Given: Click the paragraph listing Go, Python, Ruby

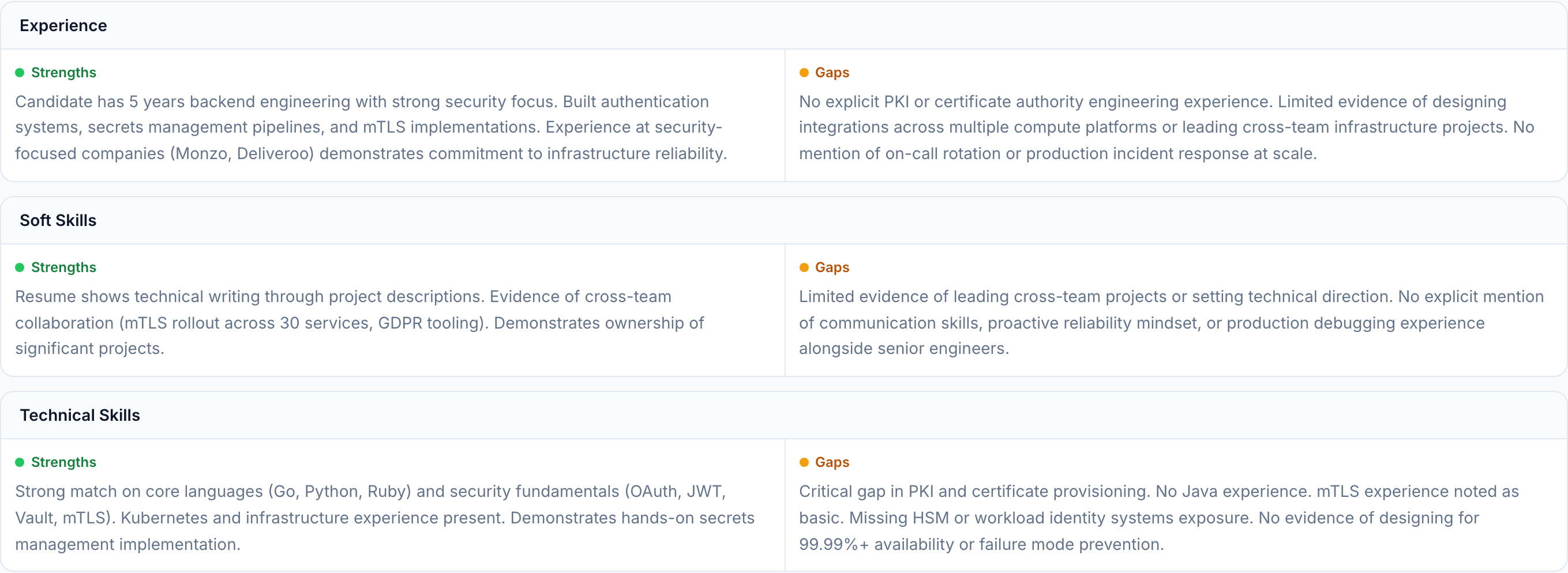Looking at the screenshot, I should (x=384, y=518).
